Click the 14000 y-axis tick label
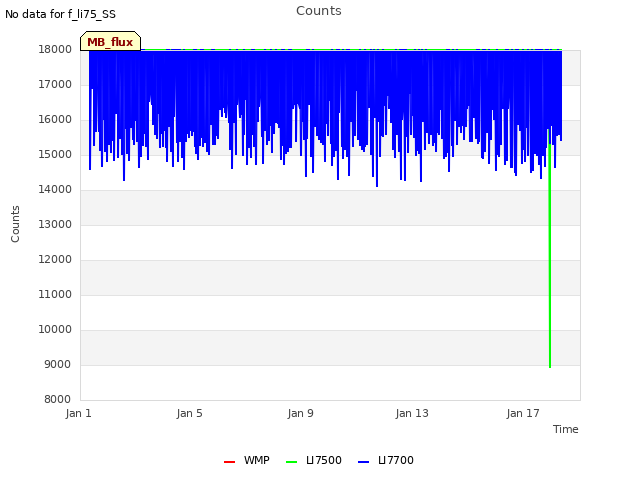This screenshot has height=480, width=640. 55,189
